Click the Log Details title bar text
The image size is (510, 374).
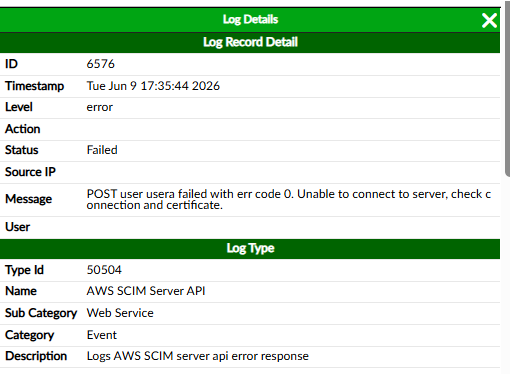click(x=250, y=19)
